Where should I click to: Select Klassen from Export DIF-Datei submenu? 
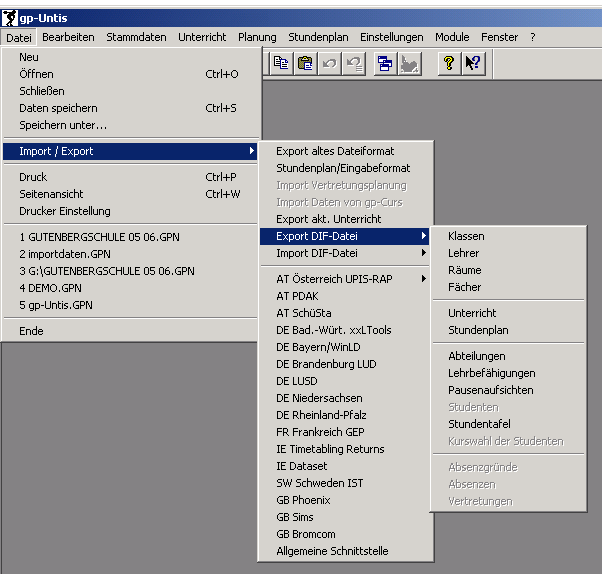click(x=466, y=236)
